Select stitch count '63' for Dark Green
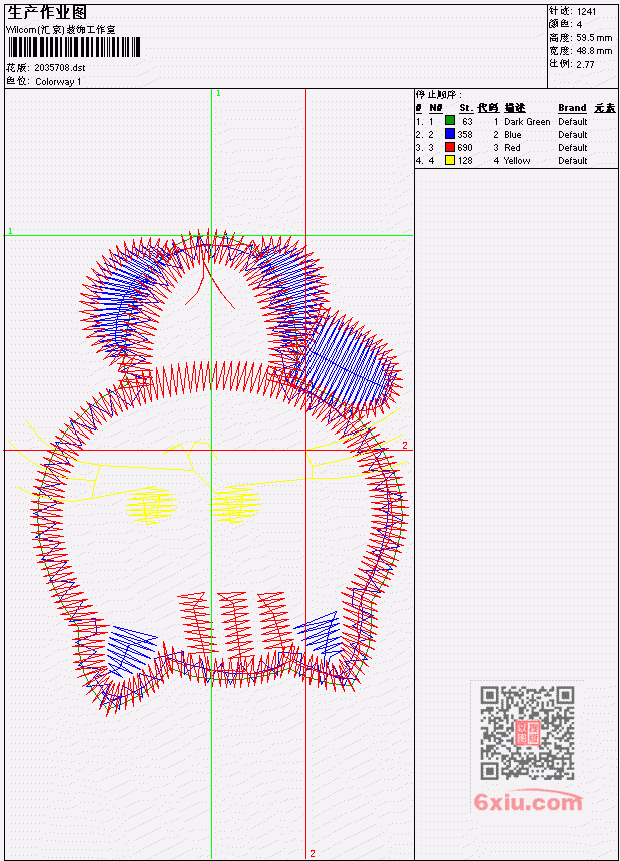The height and width of the screenshot is (861, 620). (x=467, y=121)
